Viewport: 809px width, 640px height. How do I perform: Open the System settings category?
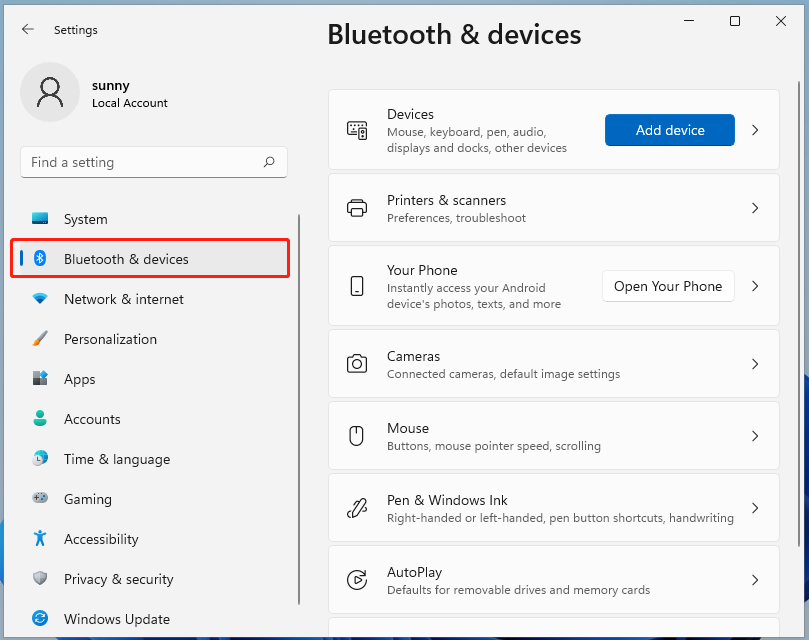(86, 219)
